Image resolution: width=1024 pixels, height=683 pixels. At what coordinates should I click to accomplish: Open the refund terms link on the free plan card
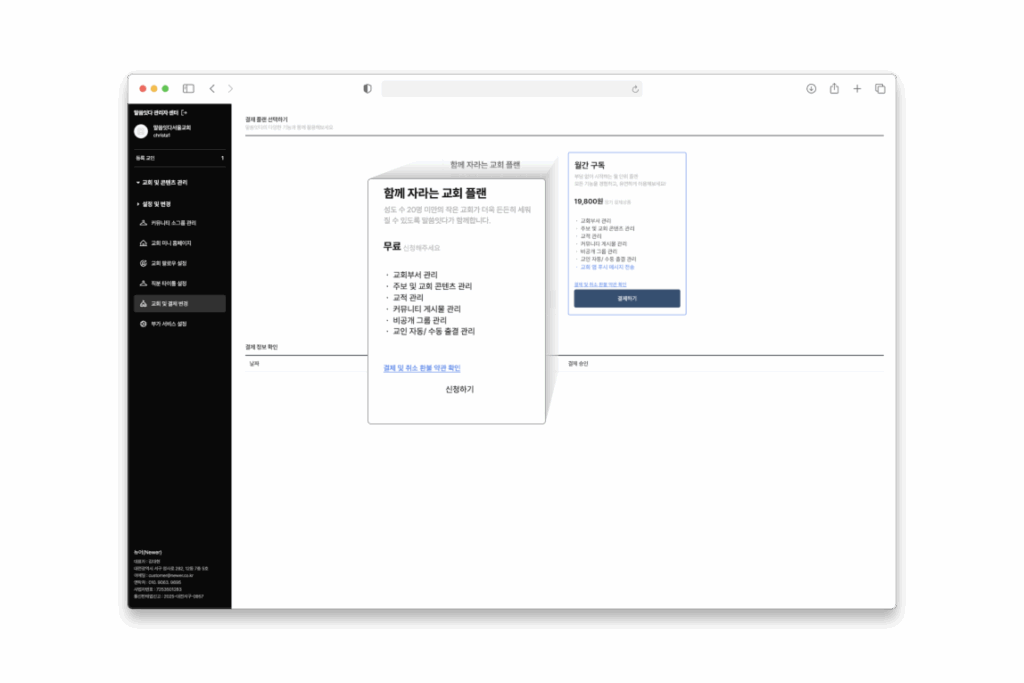coord(422,368)
